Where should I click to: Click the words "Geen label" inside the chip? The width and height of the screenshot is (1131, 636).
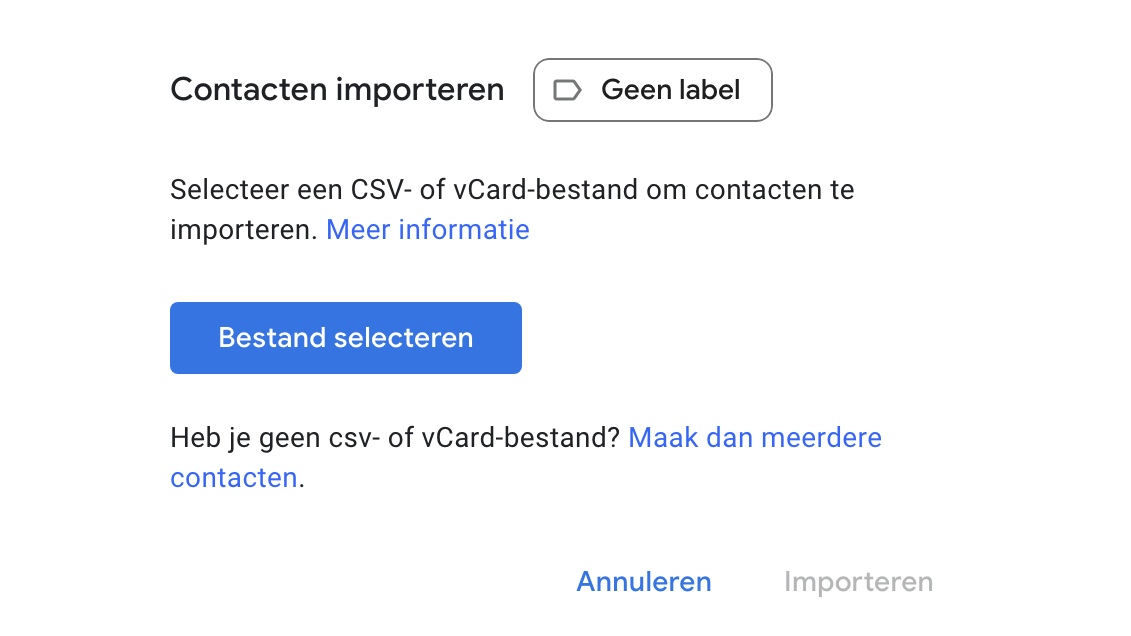(670, 90)
